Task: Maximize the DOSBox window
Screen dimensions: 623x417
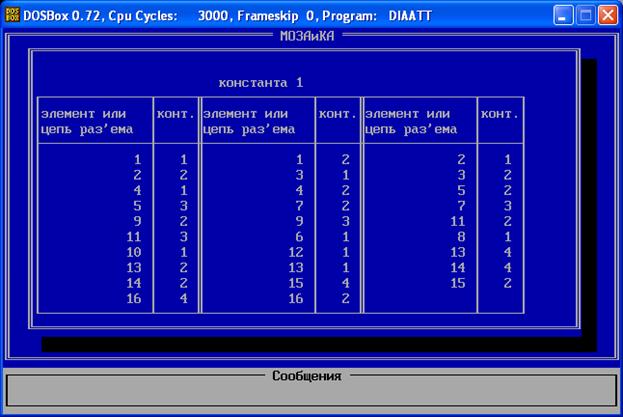Action: pos(586,14)
